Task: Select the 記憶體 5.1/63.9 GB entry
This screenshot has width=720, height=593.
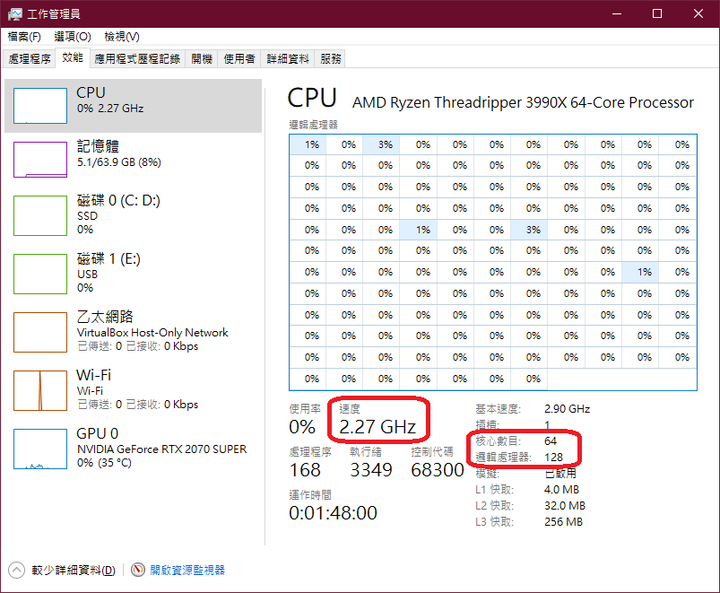Action: [x=133, y=159]
